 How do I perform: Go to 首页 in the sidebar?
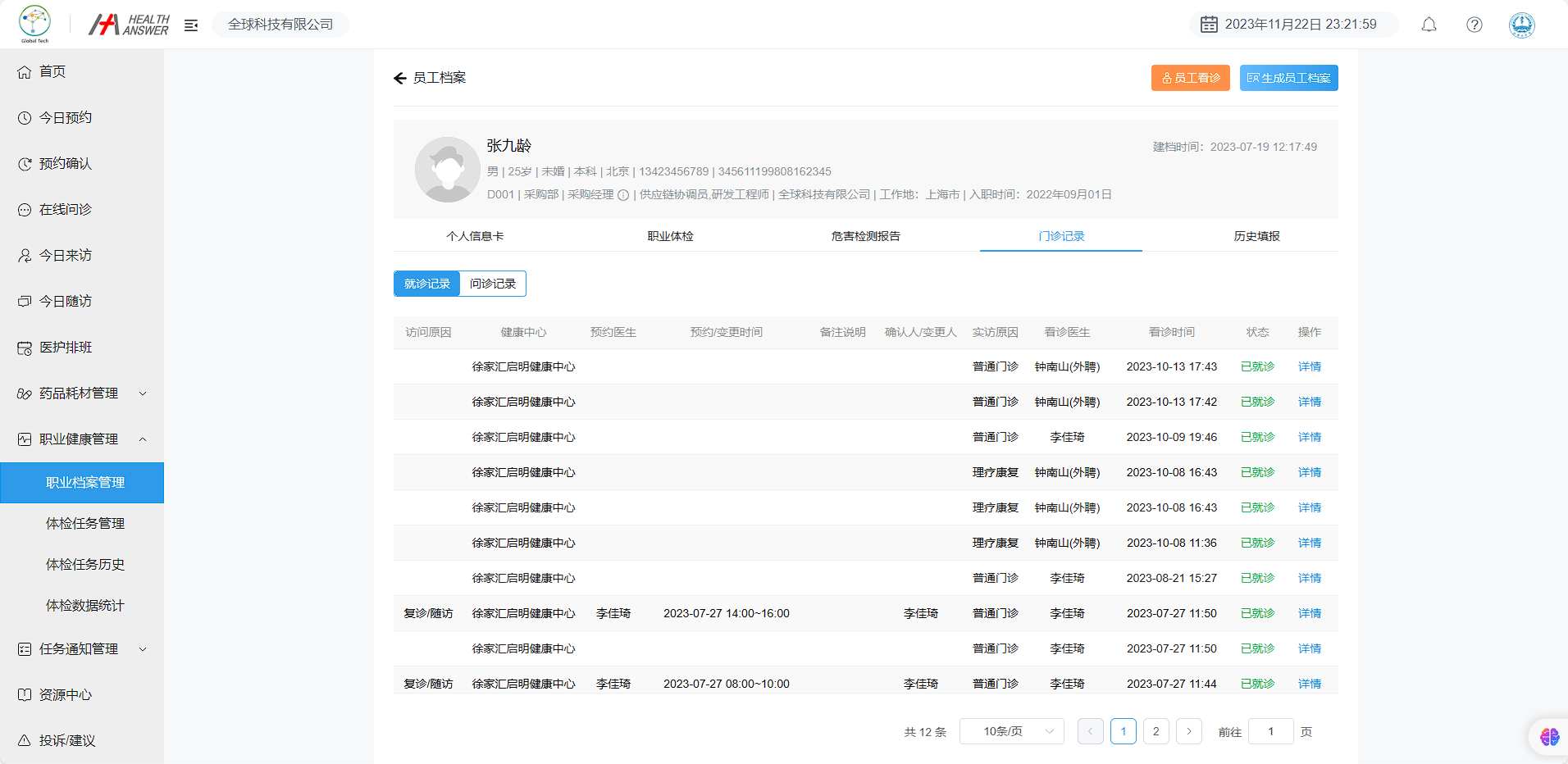[82, 72]
